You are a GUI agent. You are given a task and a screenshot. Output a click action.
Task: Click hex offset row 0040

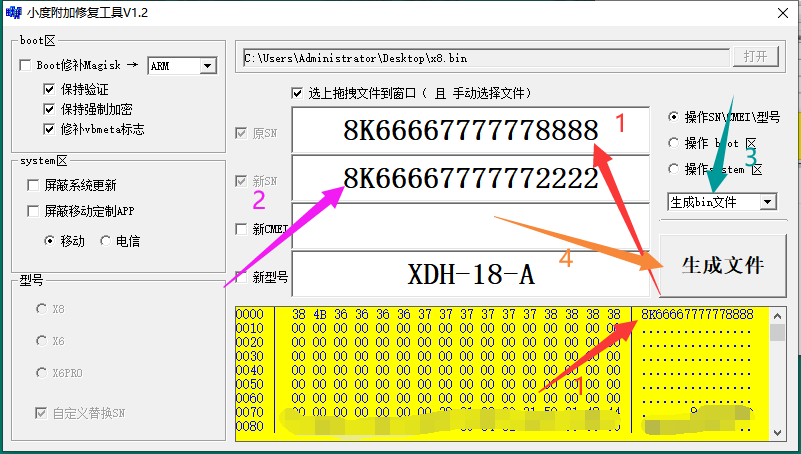click(250, 370)
